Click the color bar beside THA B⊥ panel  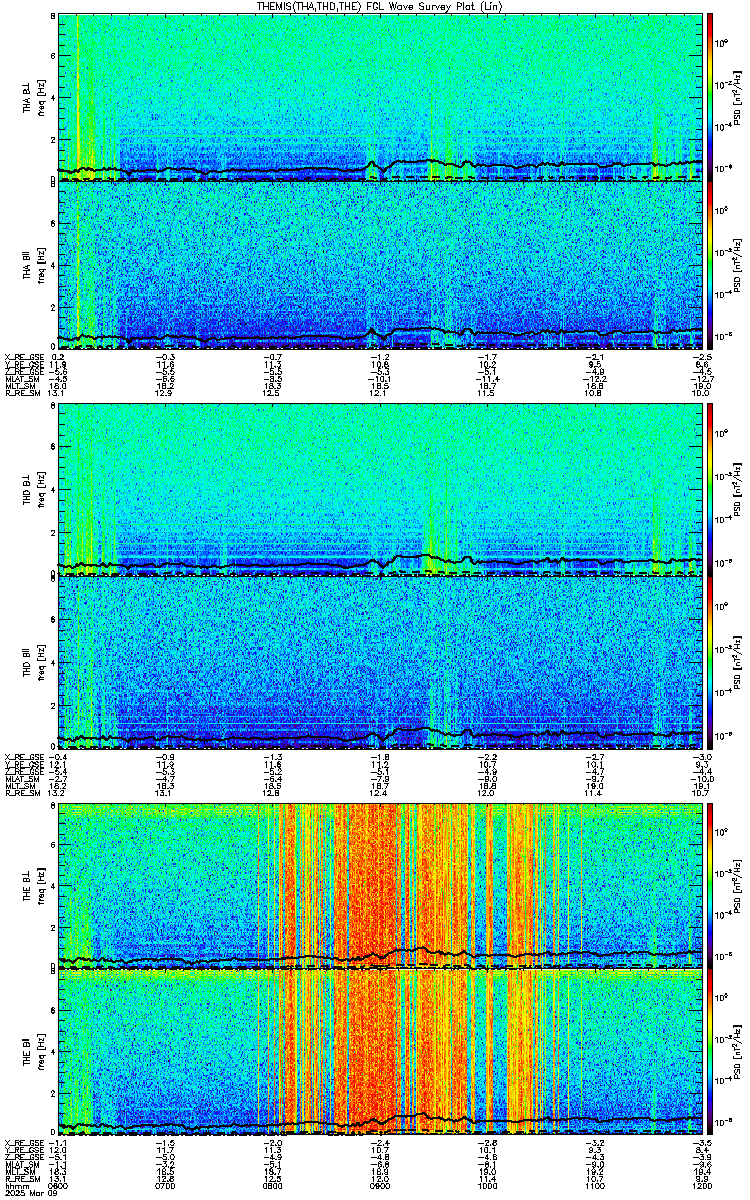tap(711, 96)
